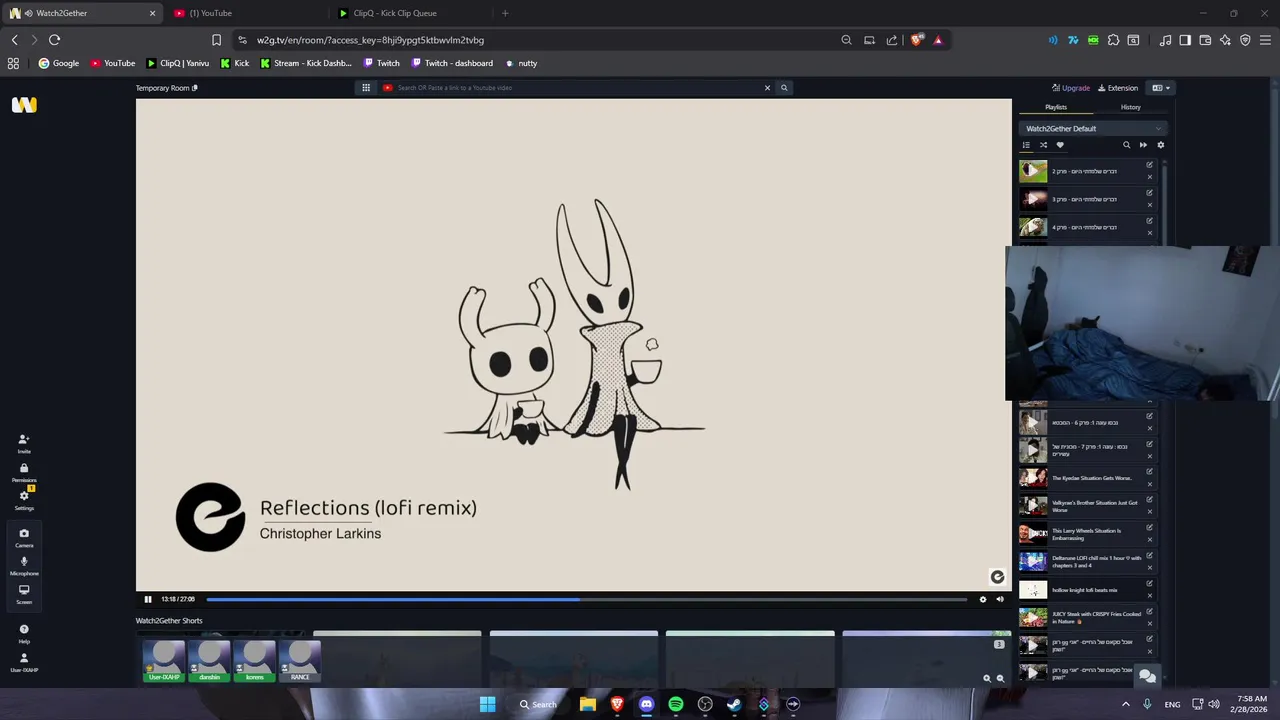The image size is (1280, 720).
Task: Edit the playlist item פרק 3
Action: coord(1149,193)
